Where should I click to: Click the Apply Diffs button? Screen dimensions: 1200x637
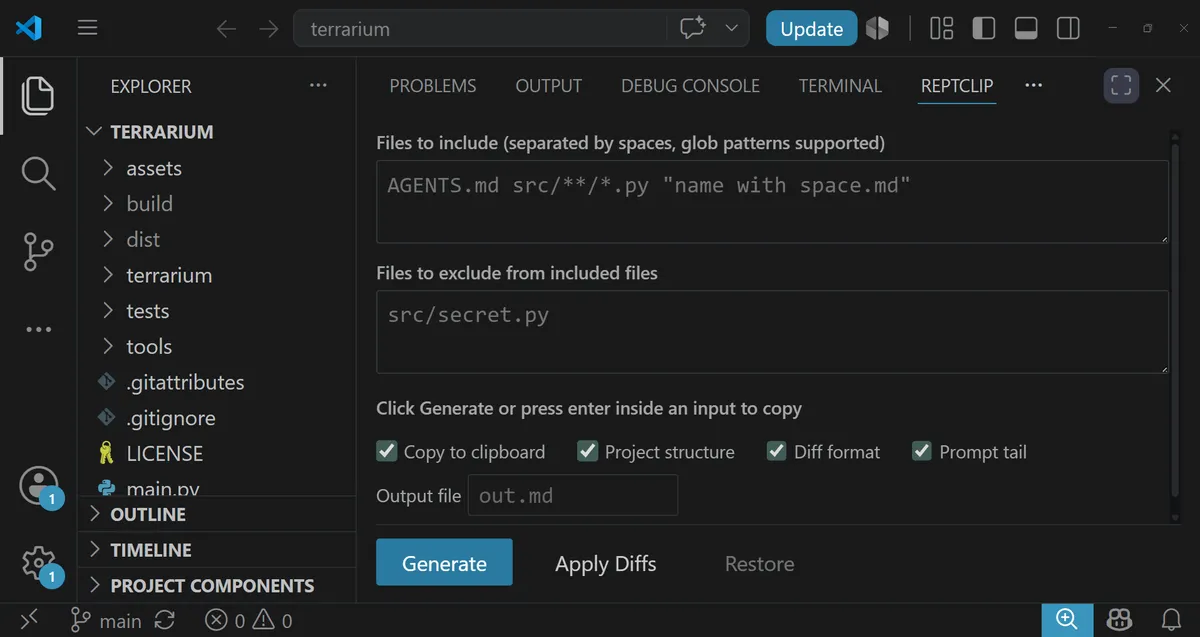tap(606, 564)
